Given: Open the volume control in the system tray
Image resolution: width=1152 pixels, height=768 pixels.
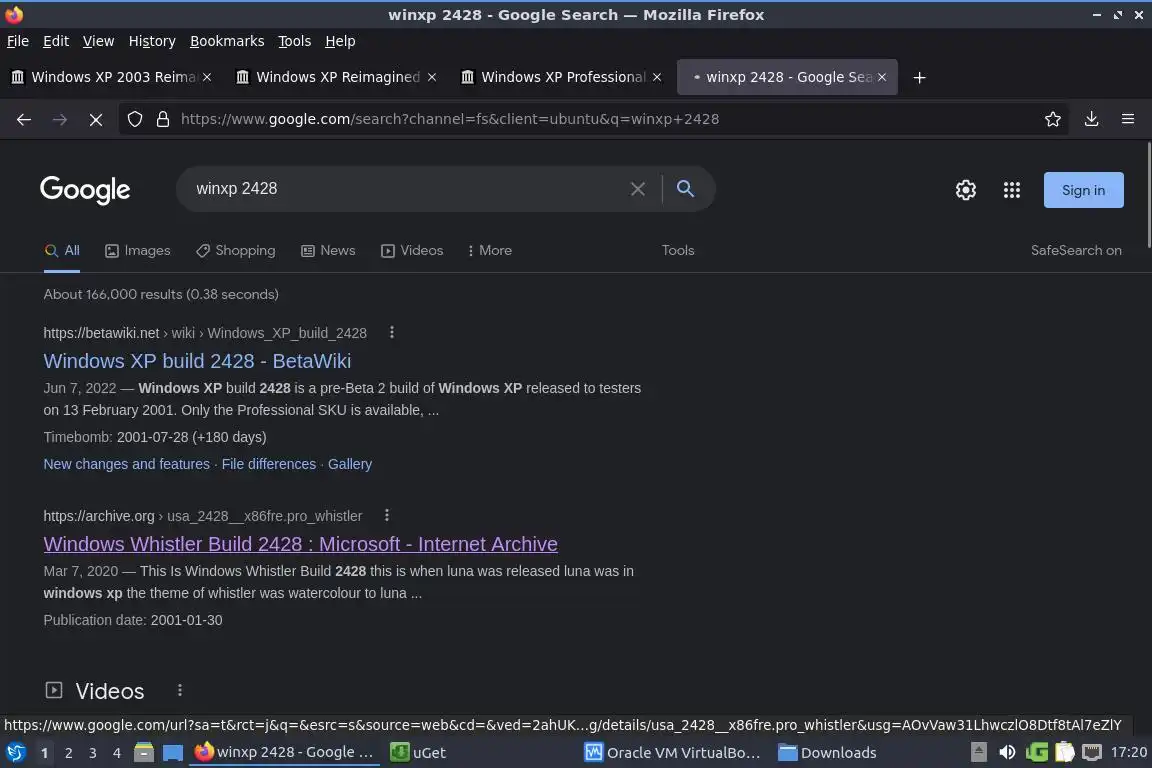Looking at the screenshot, I should point(1007,753).
